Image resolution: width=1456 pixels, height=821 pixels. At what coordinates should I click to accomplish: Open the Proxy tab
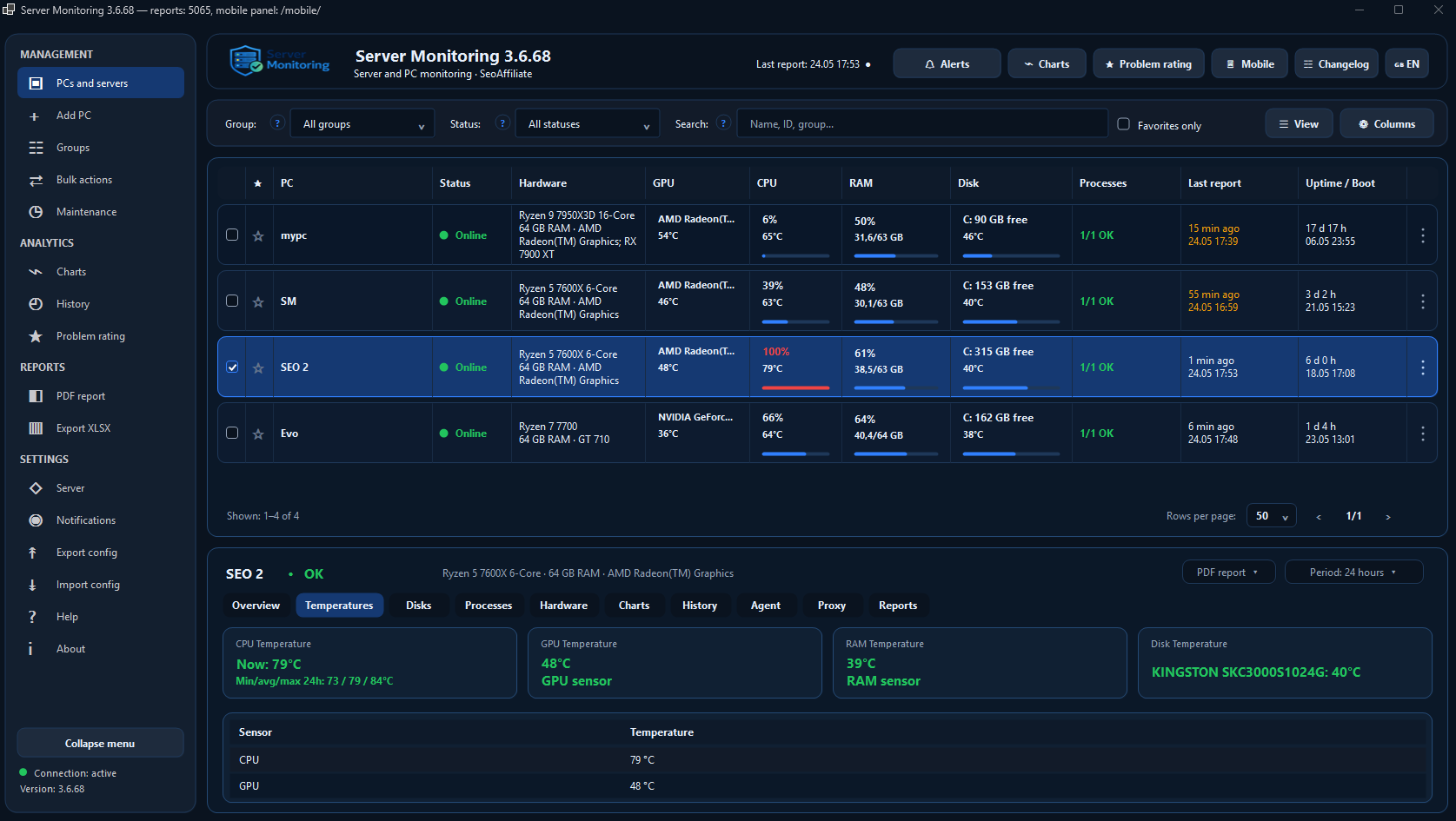tap(832, 606)
